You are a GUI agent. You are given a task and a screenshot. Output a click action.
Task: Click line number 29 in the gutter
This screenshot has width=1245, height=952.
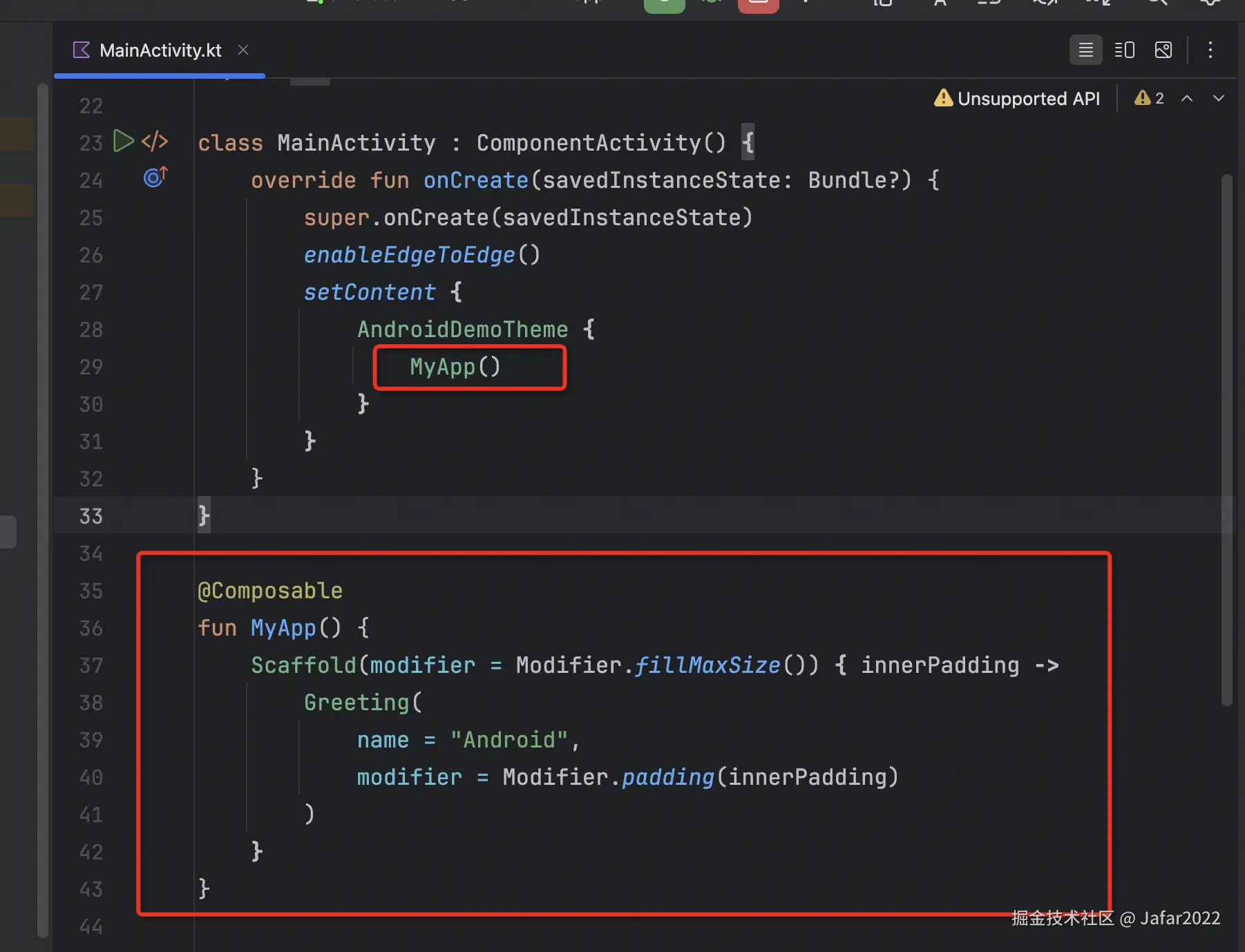pos(91,367)
